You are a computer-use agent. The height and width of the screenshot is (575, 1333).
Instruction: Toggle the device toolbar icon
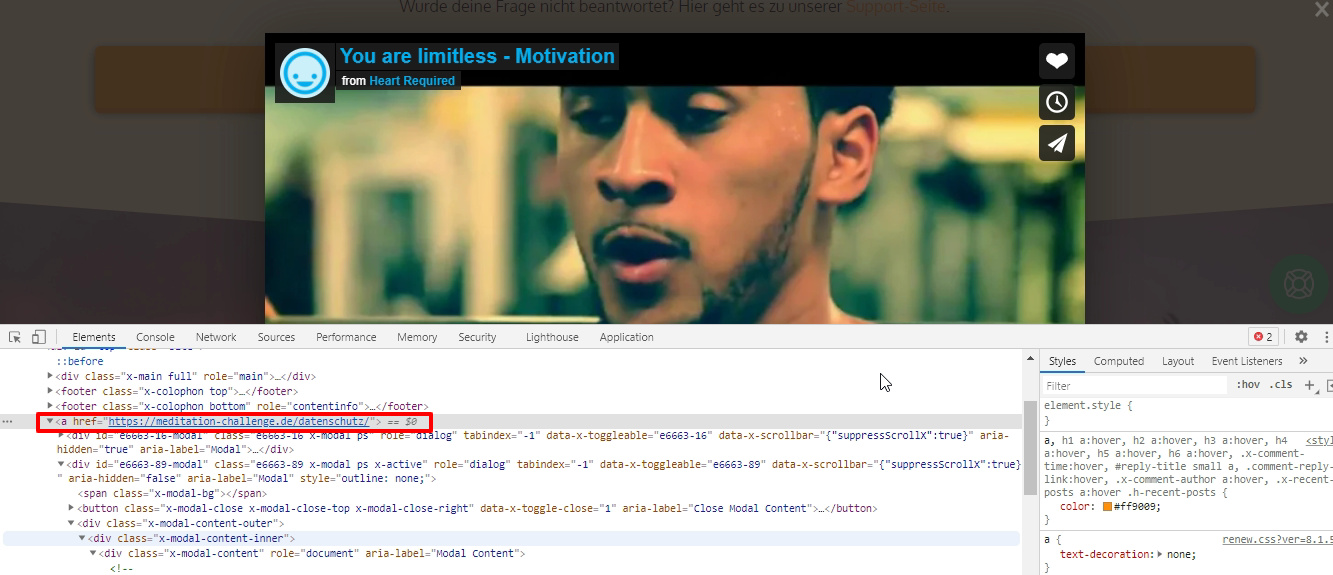point(39,337)
